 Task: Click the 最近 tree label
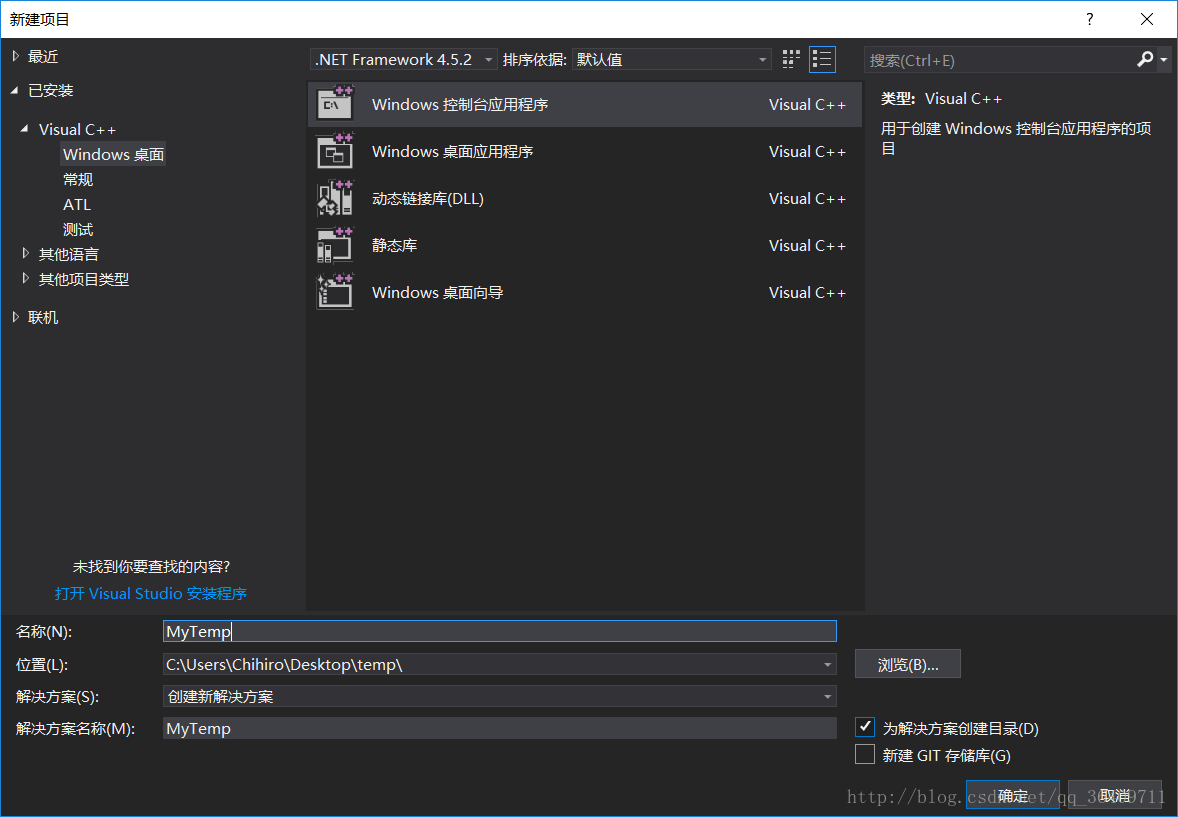[43, 56]
